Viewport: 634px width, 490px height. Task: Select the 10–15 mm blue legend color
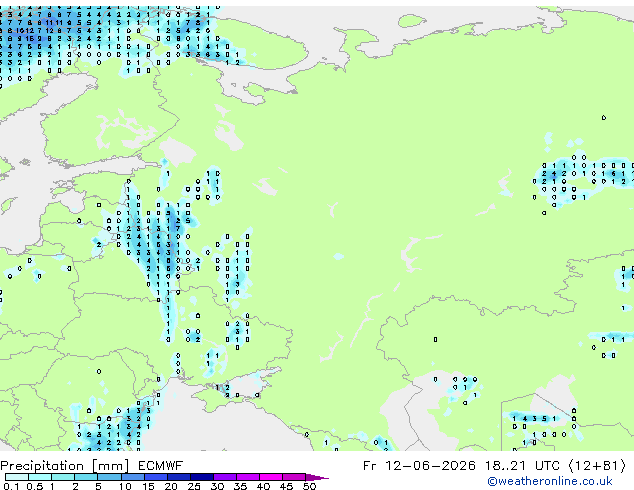pyautogui.click(x=132, y=477)
